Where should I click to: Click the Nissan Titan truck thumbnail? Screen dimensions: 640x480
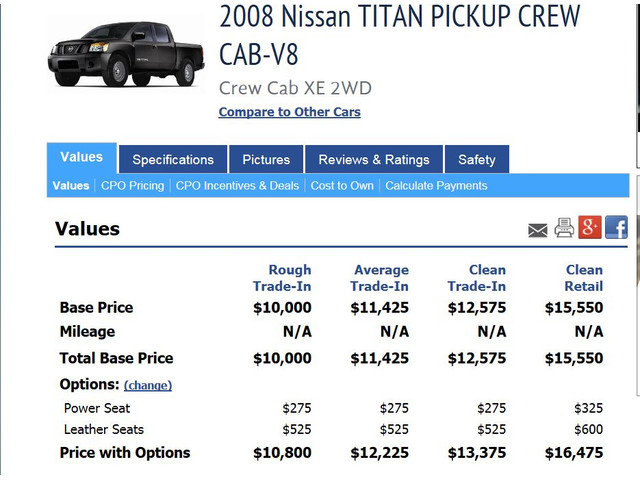pos(126,53)
